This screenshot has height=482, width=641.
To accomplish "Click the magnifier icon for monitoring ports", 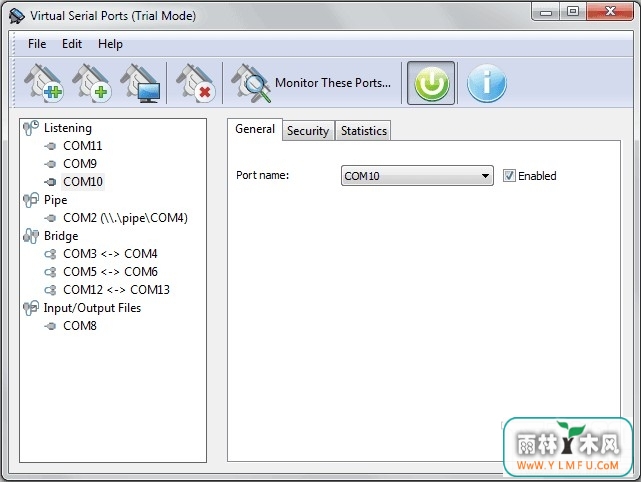I will 251,83.
